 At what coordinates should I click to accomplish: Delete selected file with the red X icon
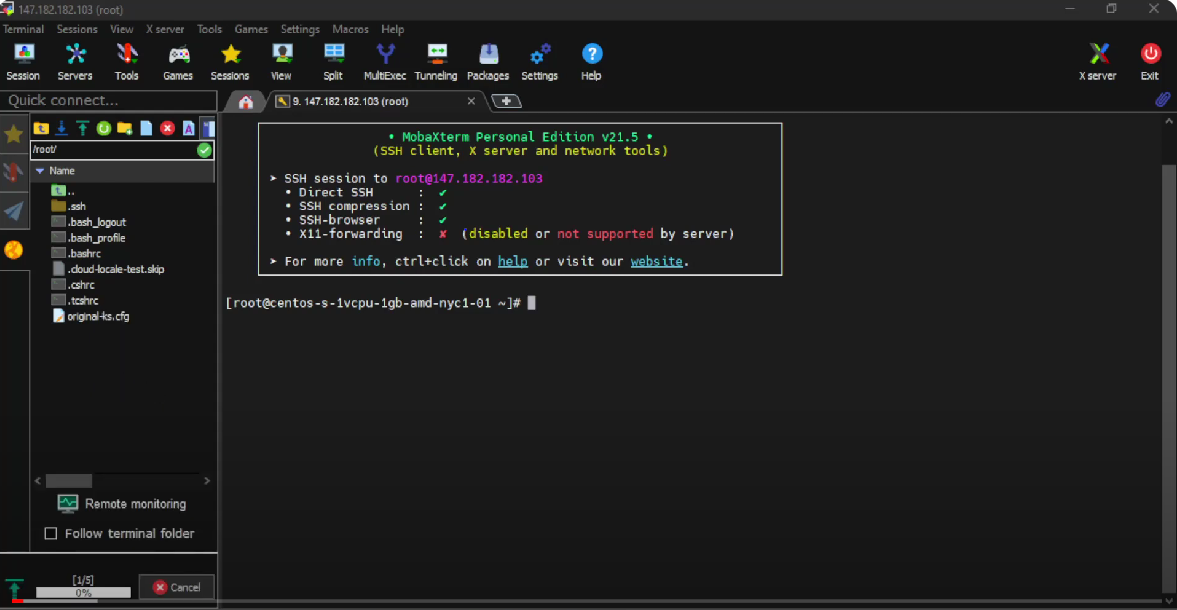[167, 128]
